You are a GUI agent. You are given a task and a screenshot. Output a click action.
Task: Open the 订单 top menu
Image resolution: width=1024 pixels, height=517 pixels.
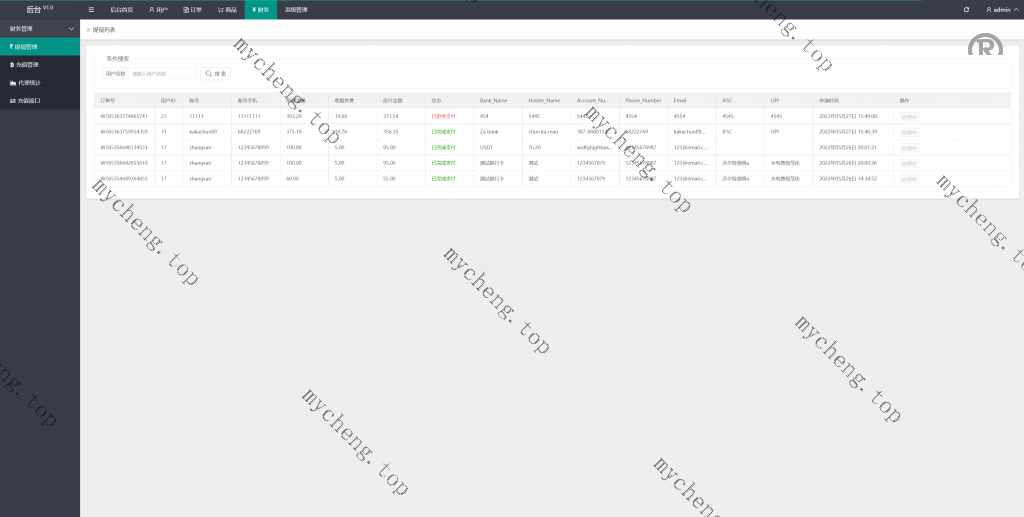pos(192,9)
